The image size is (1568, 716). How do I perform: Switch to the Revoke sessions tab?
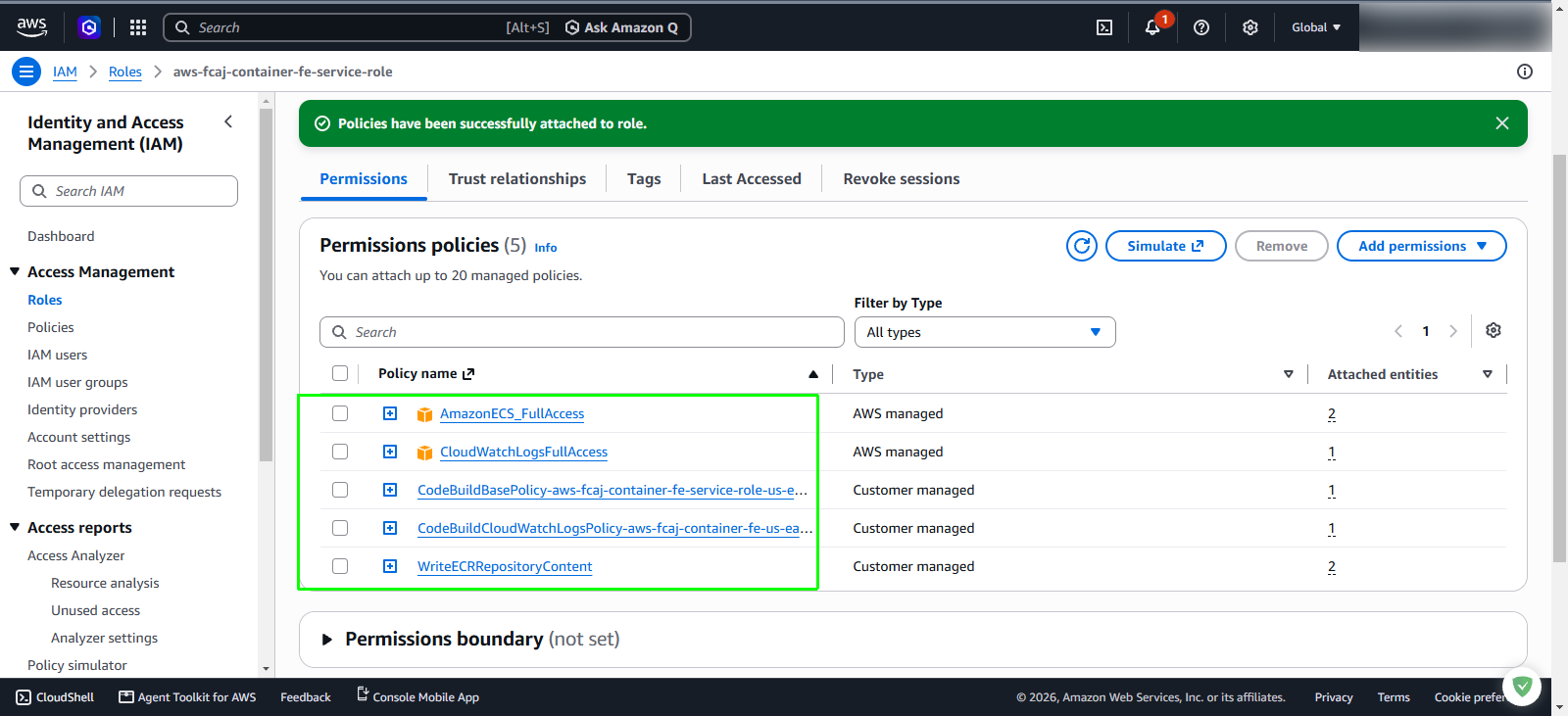pos(902,178)
